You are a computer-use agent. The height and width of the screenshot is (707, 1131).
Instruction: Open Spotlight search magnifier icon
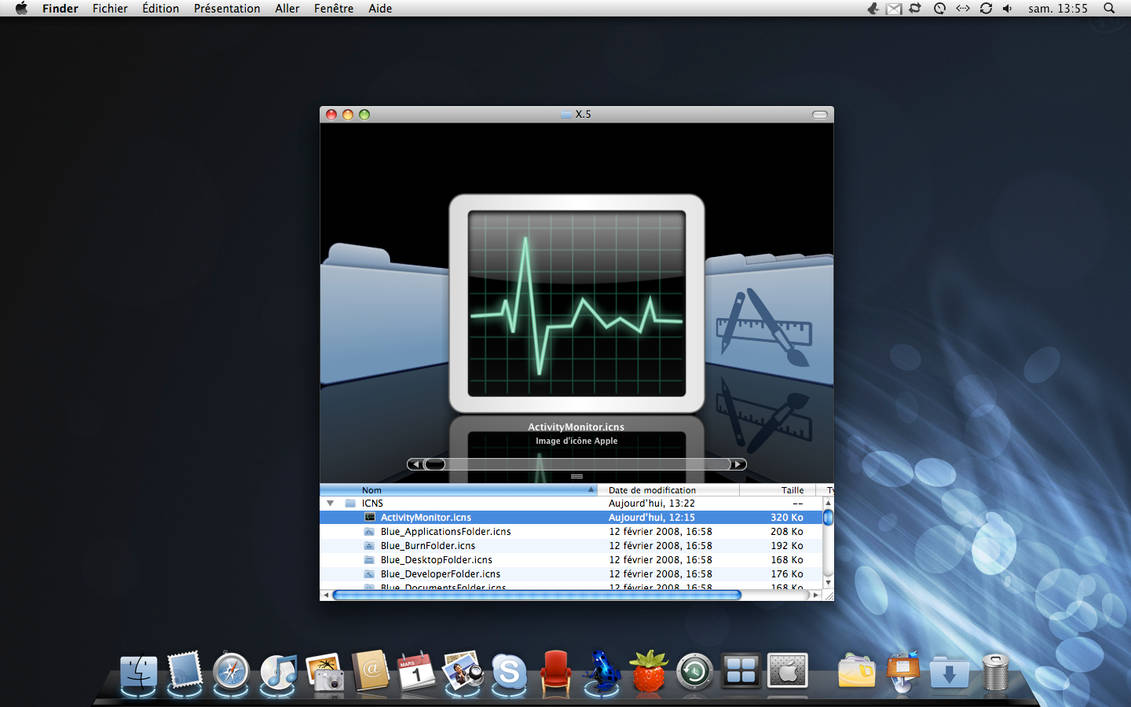coord(1109,9)
